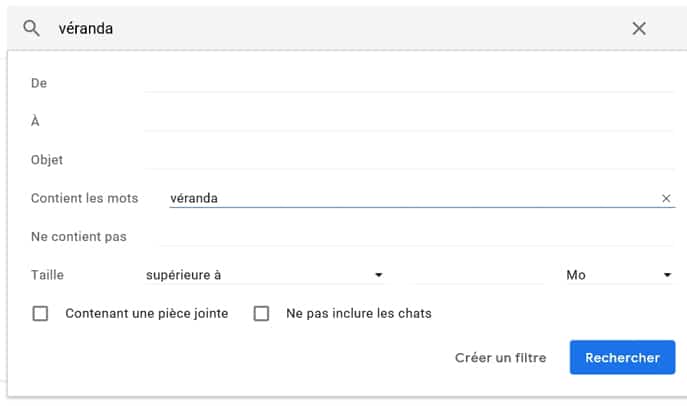Click the 'Contient les mots' text field
This screenshot has height=406, width=687.
(x=414, y=198)
